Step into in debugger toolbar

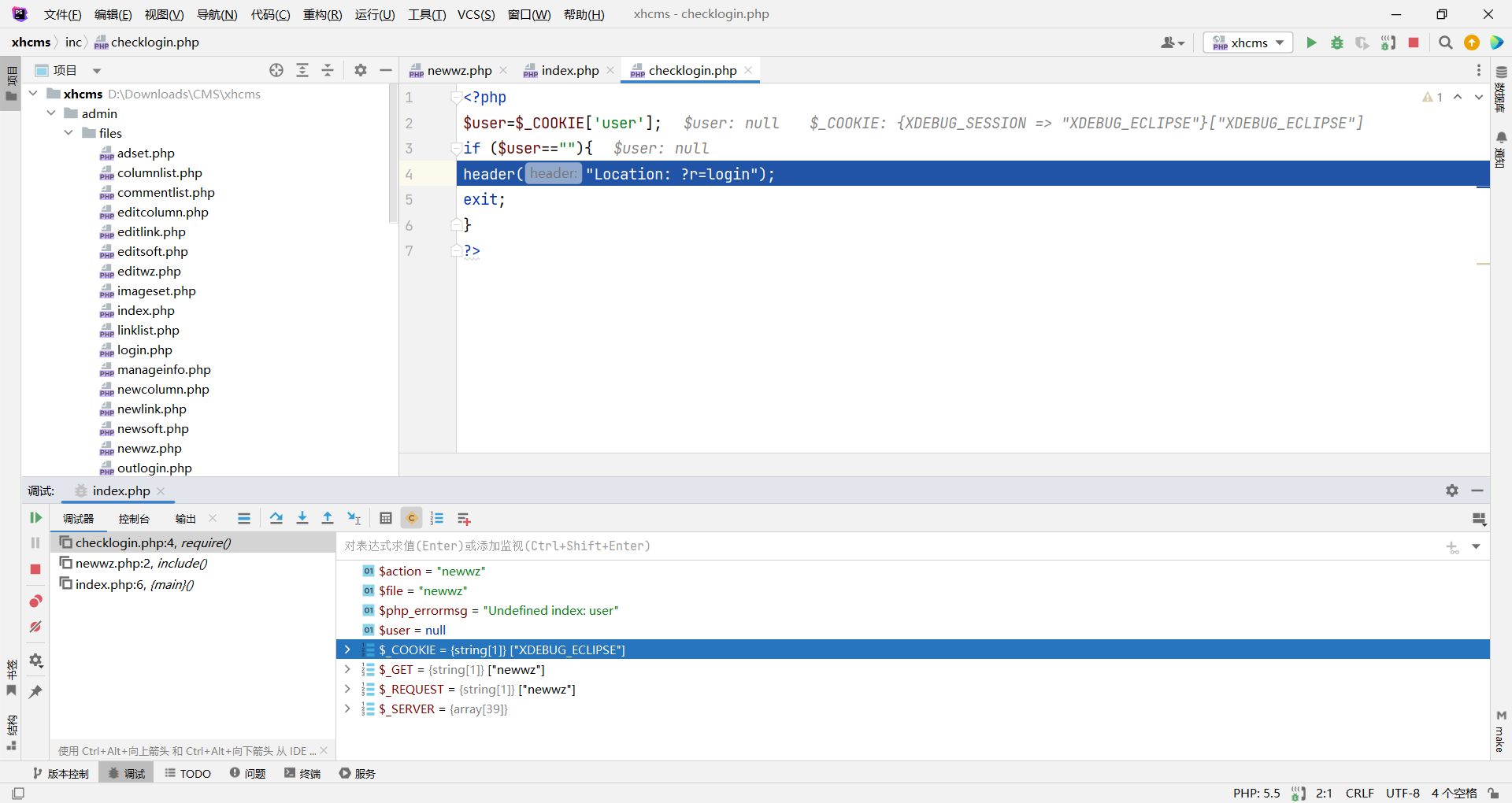[302, 519]
